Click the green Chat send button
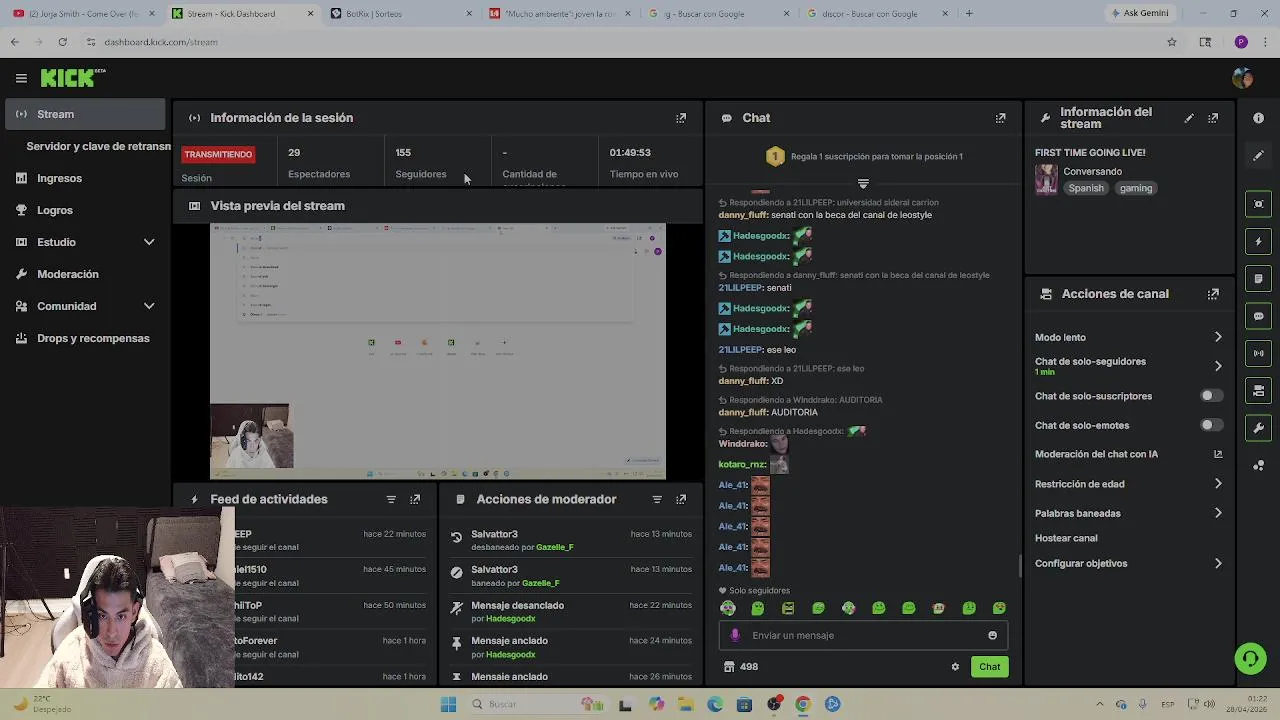 point(989,667)
